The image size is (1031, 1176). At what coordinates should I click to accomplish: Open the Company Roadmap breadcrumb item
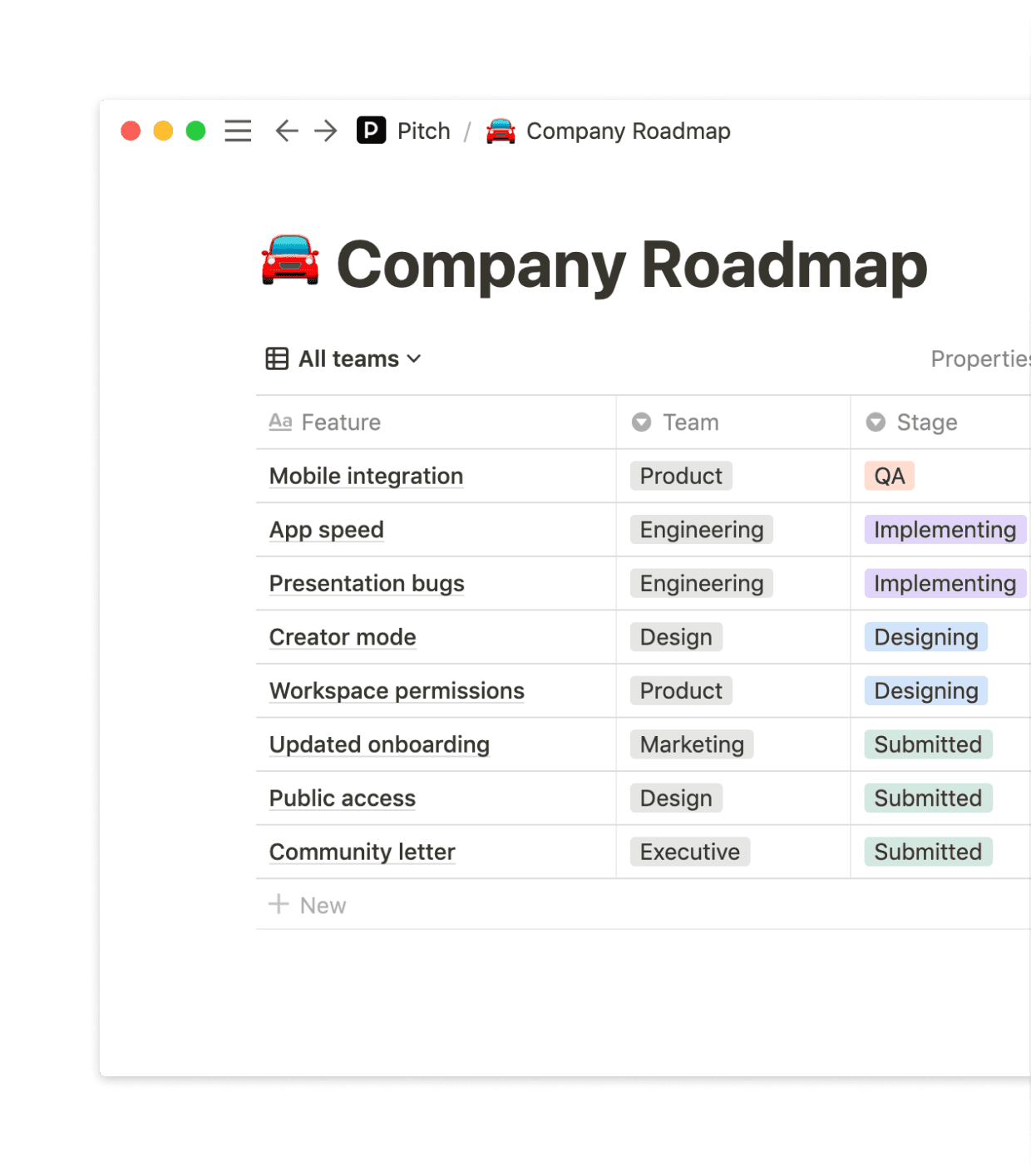(x=628, y=131)
